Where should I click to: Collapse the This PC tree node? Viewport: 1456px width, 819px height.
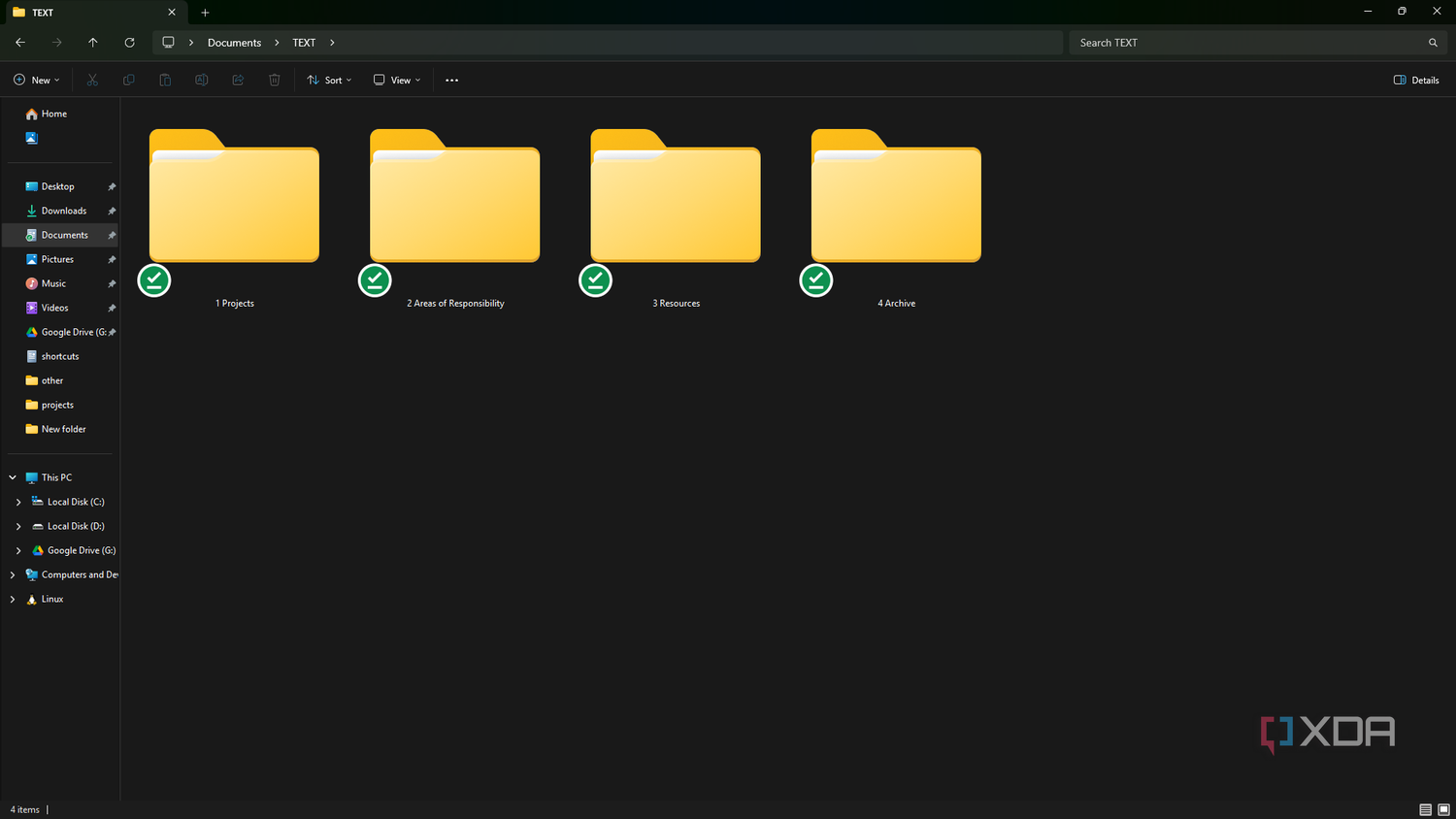click(x=13, y=477)
